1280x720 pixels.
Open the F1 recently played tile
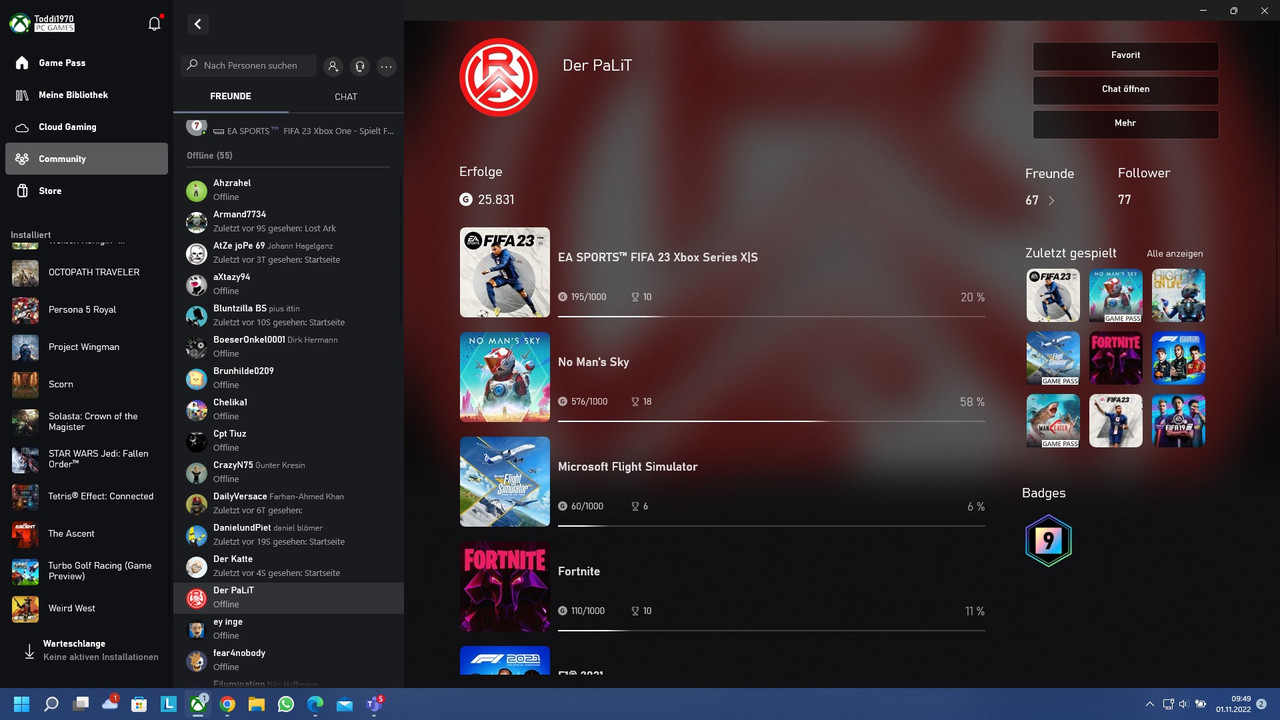coord(1178,358)
